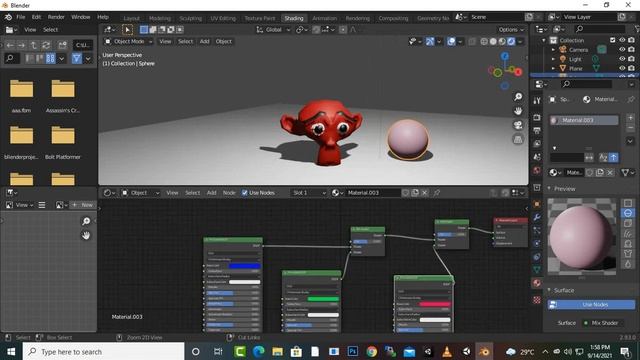Image resolution: width=640 pixels, height=360 pixels.
Task: Click the select tool arrow in viewport header
Action: point(127,30)
